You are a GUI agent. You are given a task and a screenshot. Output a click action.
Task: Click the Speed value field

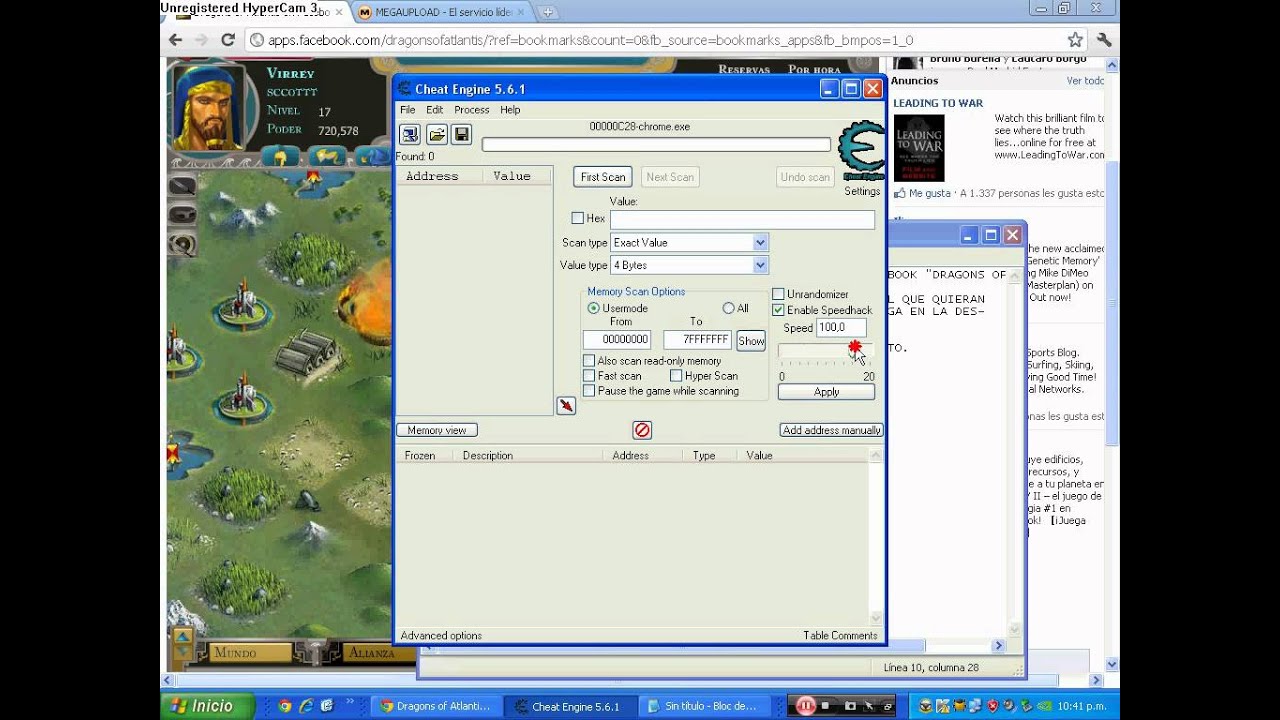tap(841, 328)
